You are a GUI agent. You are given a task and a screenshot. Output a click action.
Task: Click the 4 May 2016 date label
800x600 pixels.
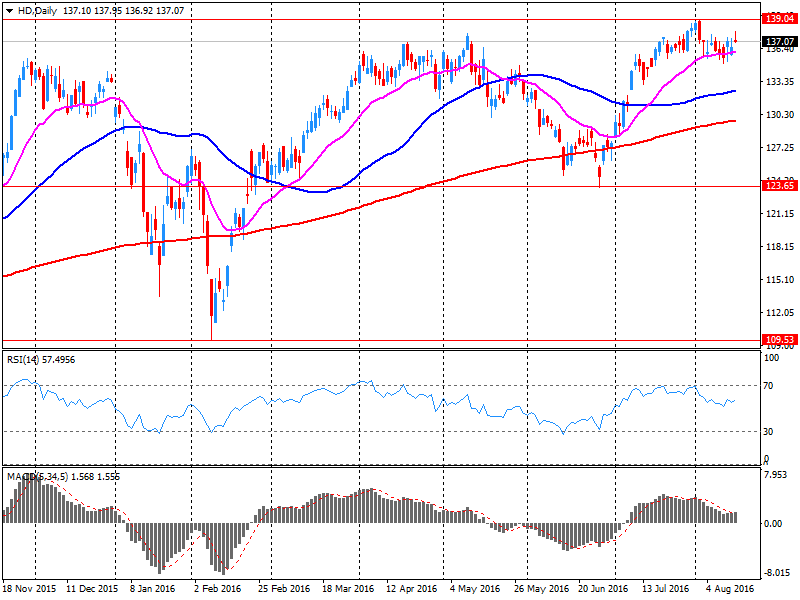pos(475,589)
